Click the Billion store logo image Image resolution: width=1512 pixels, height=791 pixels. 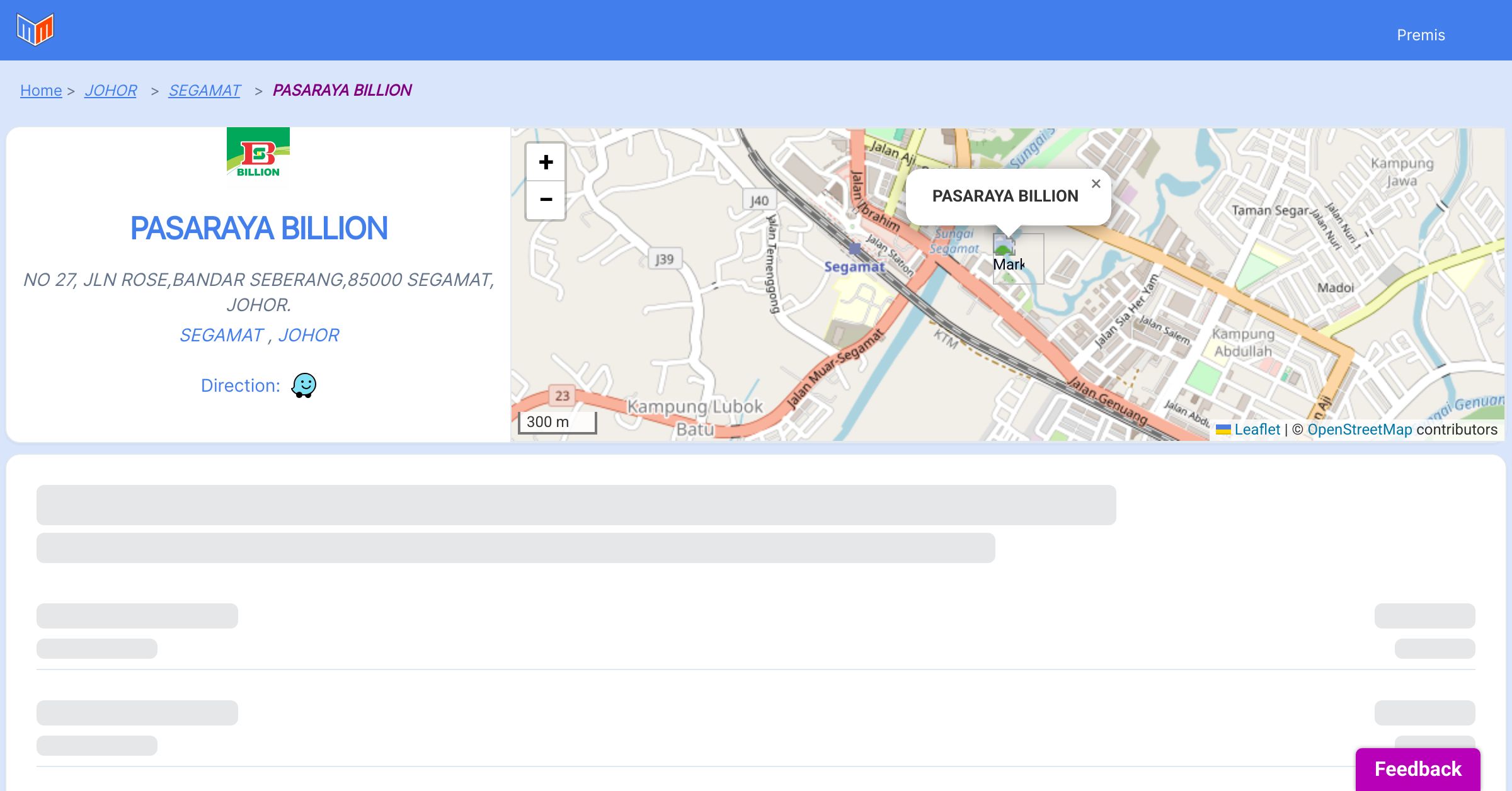pyautogui.click(x=258, y=157)
